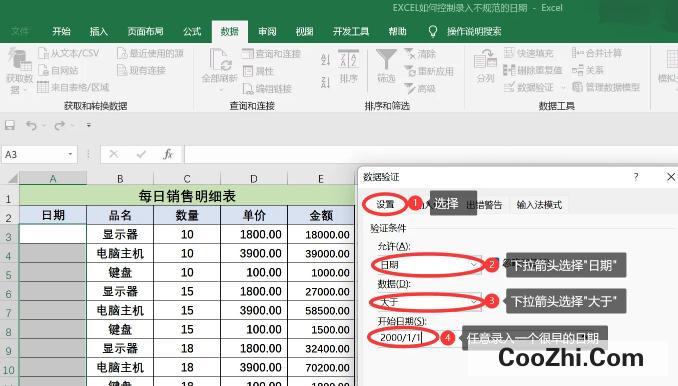Image resolution: width=678 pixels, height=386 pixels.
Task: Open the 查询和连接 pane
Action: coord(271,54)
